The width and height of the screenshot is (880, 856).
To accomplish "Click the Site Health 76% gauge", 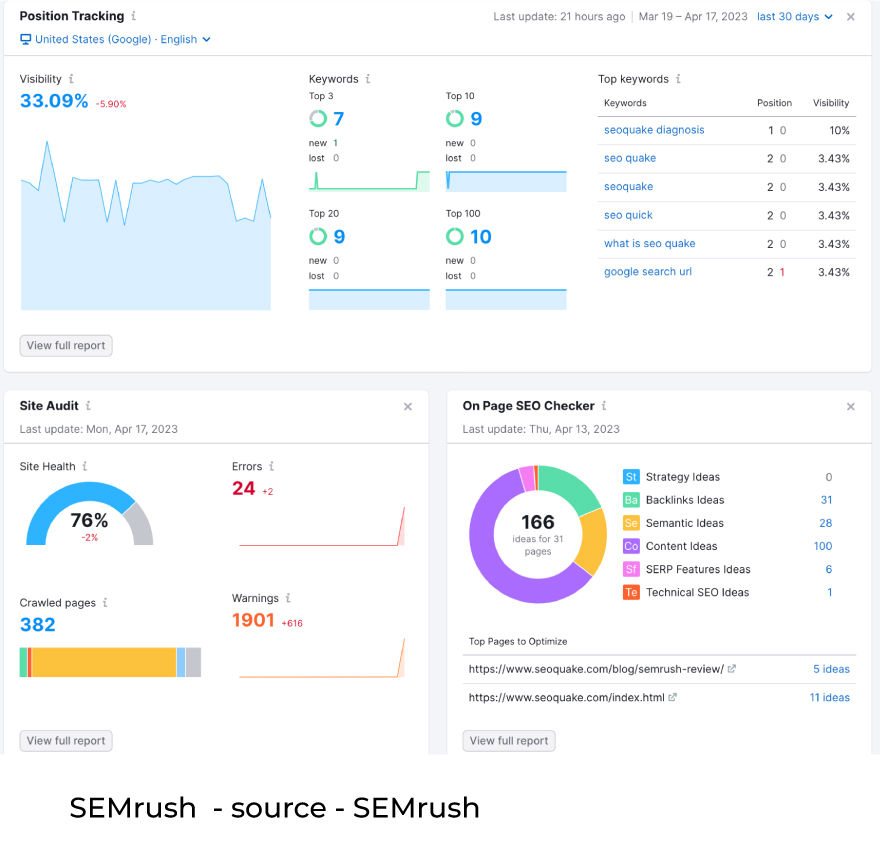I will 89,514.
